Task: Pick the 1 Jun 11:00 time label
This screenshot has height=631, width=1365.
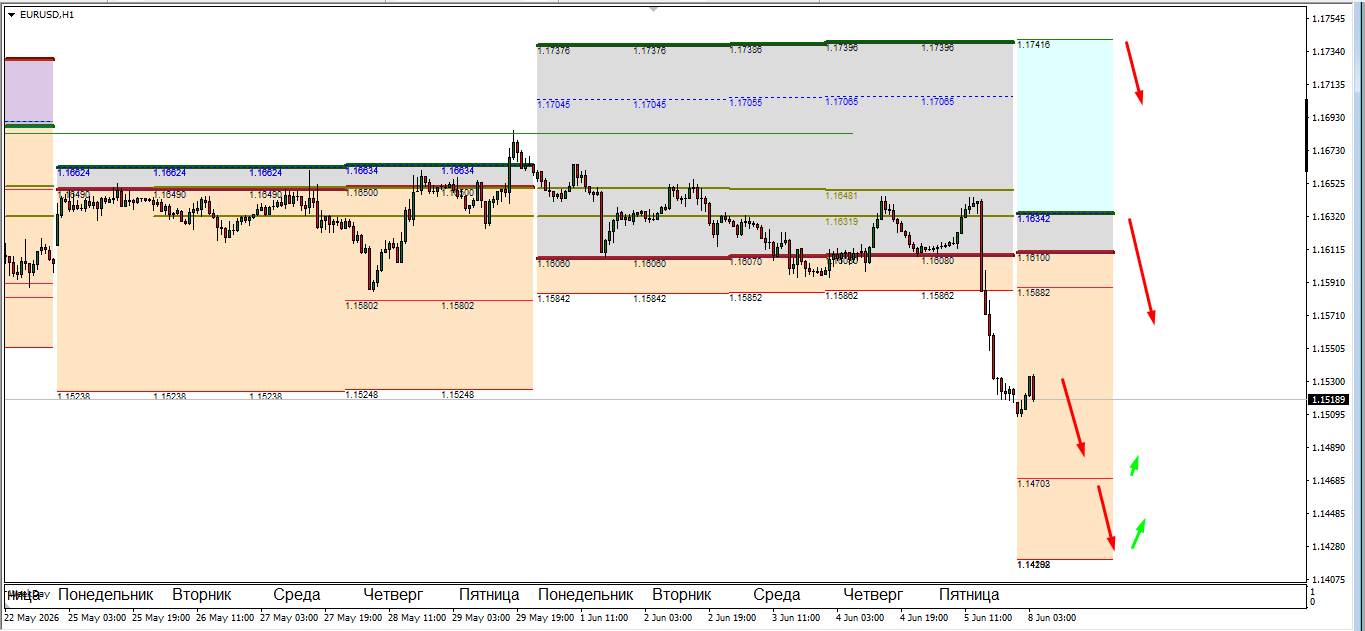Action: click(605, 618)
